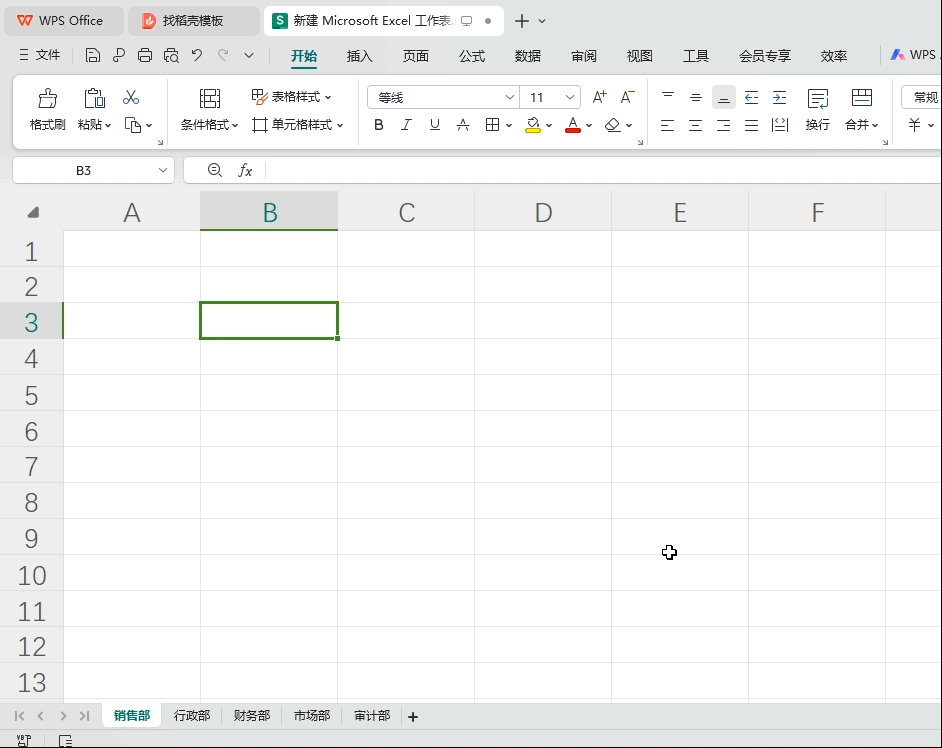Click the add new sheet plus icon
The width and height of the screenshot is (942, 748).
click(x=413, y=717)
